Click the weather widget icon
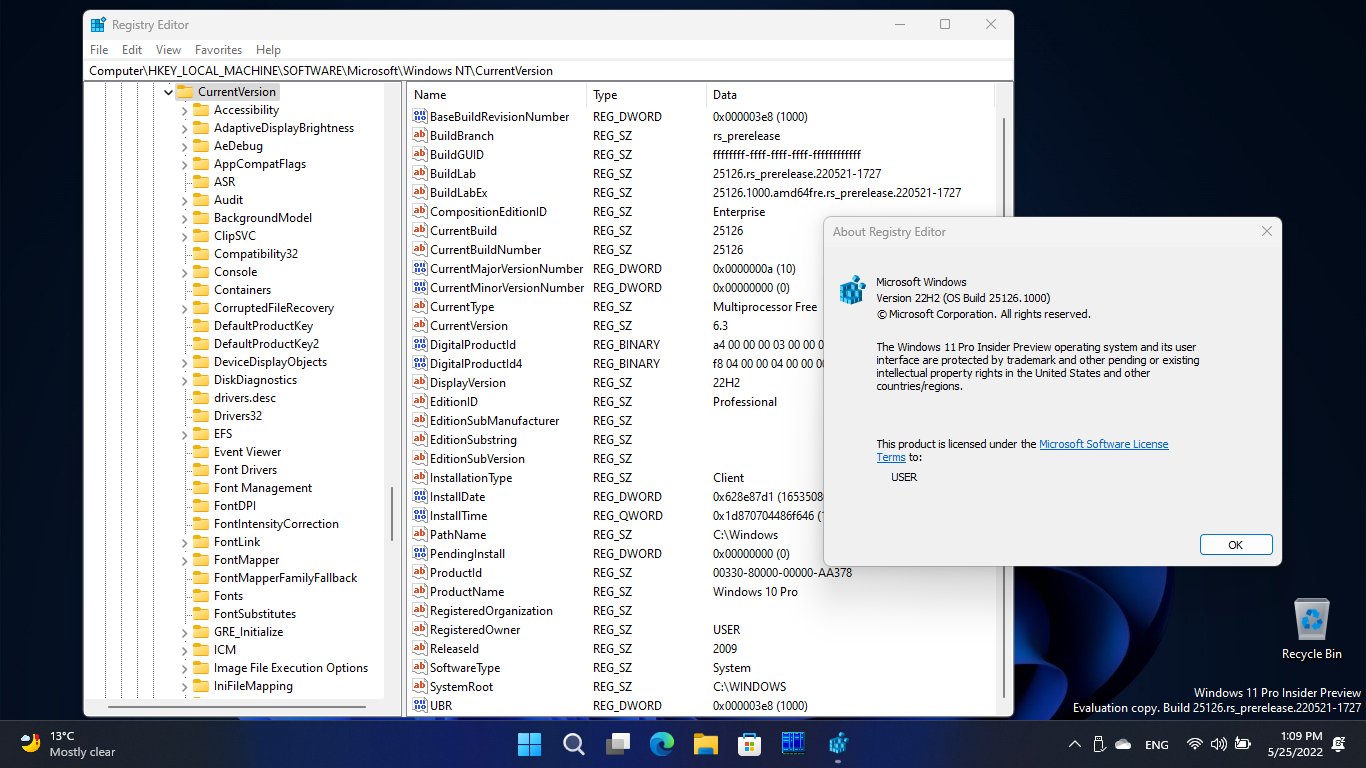The width and height of the screenshot is (1366, 768). click(31, 743)
